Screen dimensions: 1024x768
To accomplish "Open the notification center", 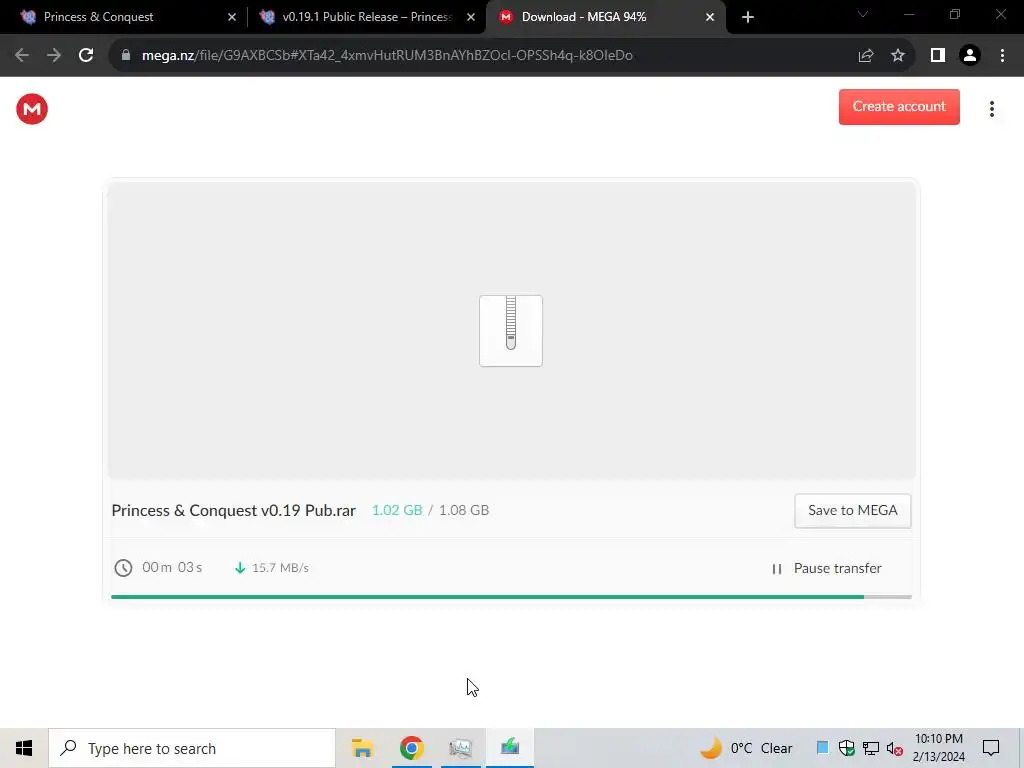I will [991, 748].
